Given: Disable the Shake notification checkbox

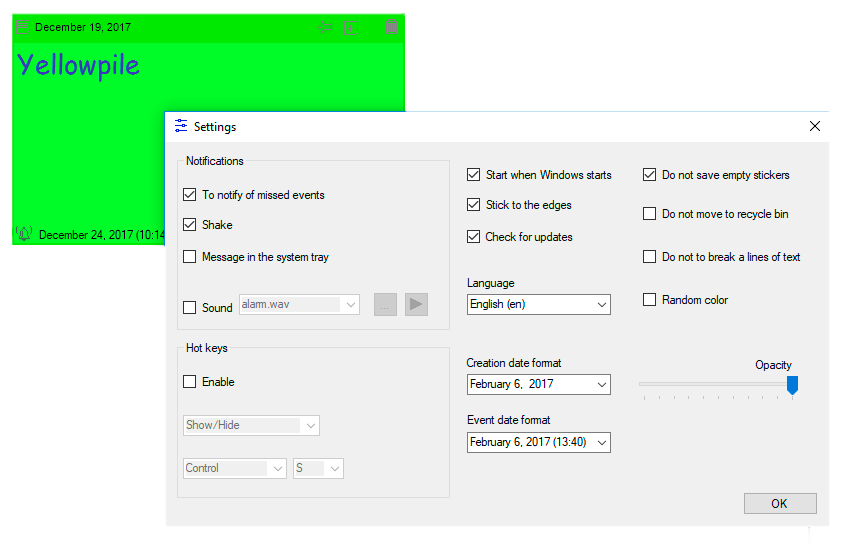Looking at the screenshot, I should (190, 225).
